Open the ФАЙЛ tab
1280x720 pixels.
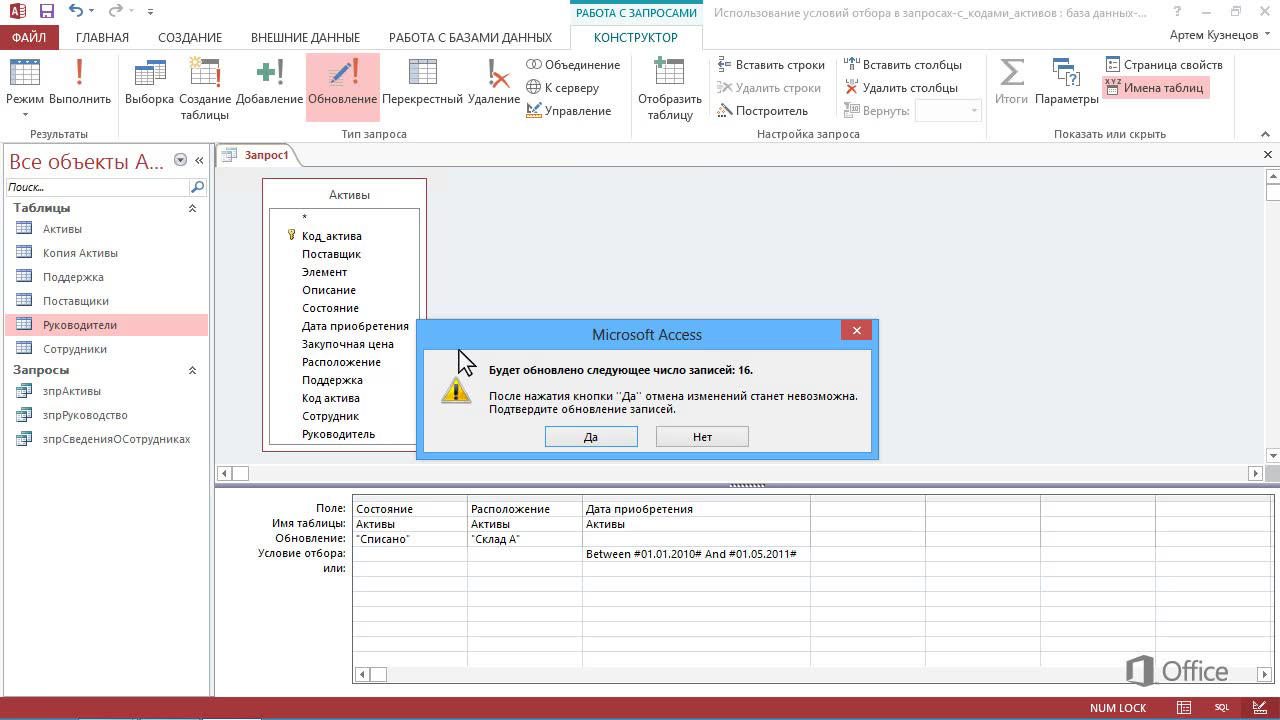(29, 37)
